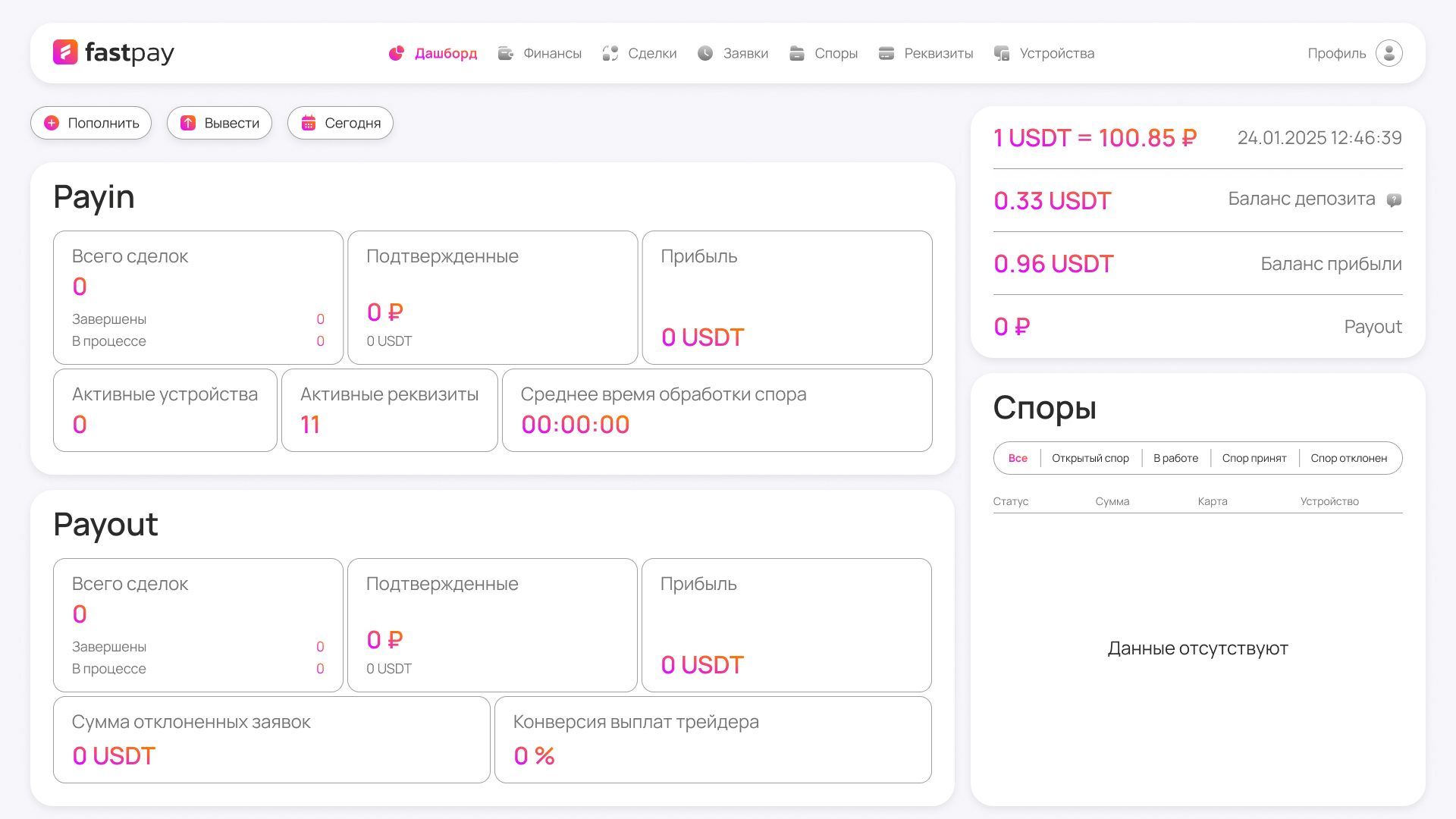The image size is (1456, 819).
Task: Click the Заявки clock icon
Action: (x=705, y=53)
